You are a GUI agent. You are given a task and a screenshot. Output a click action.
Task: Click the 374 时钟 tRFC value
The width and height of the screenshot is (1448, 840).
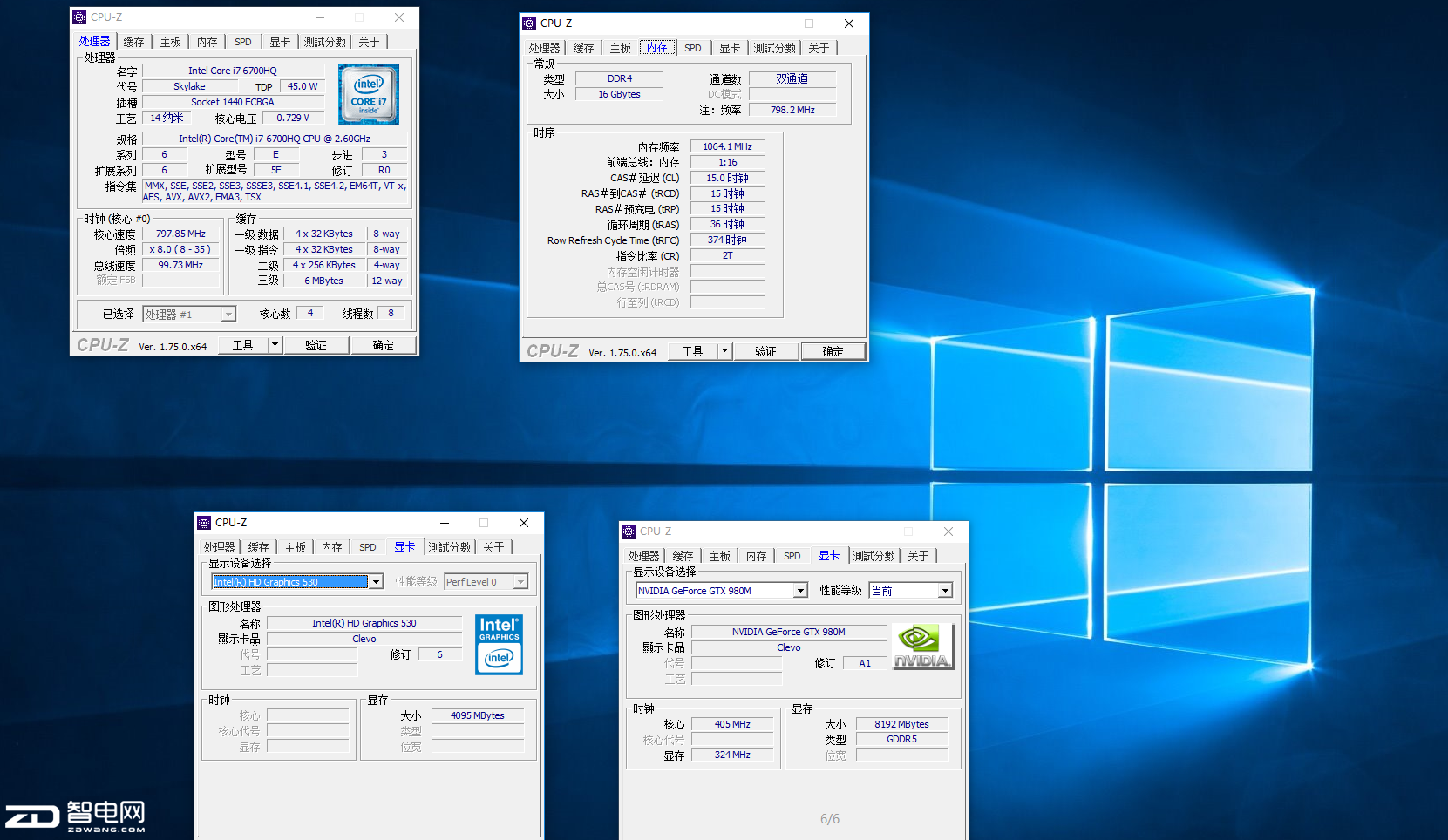(727, 240)
